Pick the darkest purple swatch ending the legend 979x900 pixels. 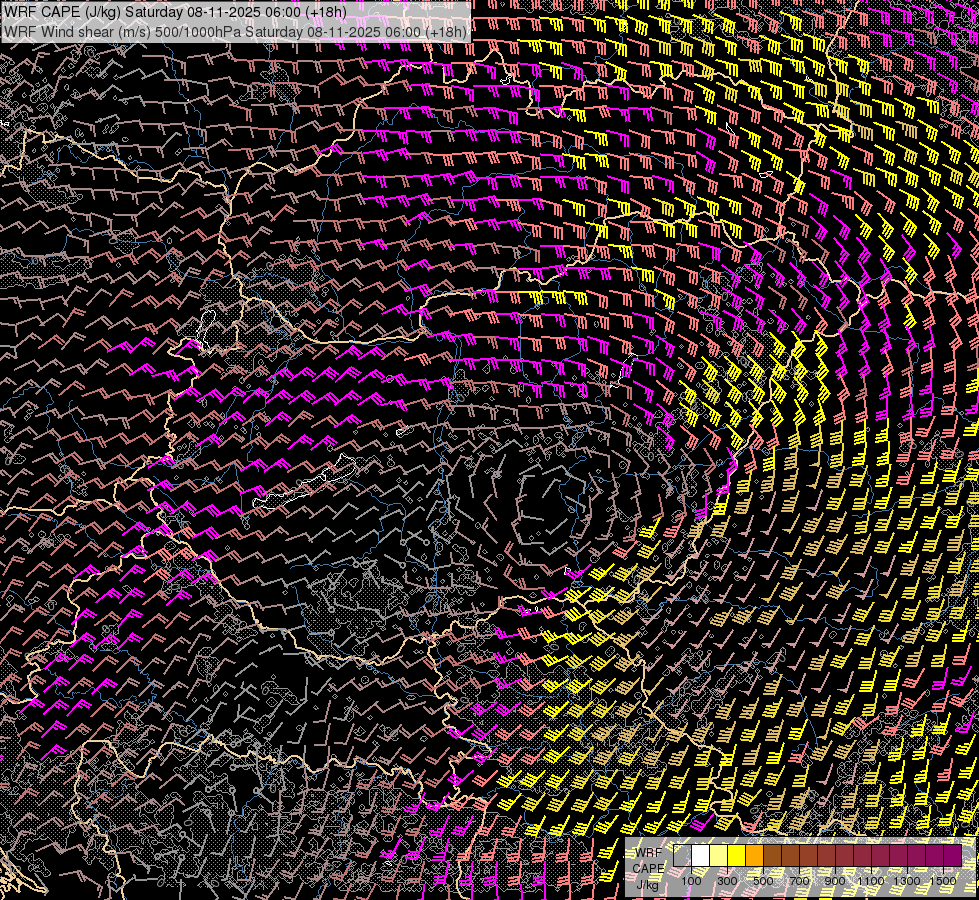click(952, 856)
